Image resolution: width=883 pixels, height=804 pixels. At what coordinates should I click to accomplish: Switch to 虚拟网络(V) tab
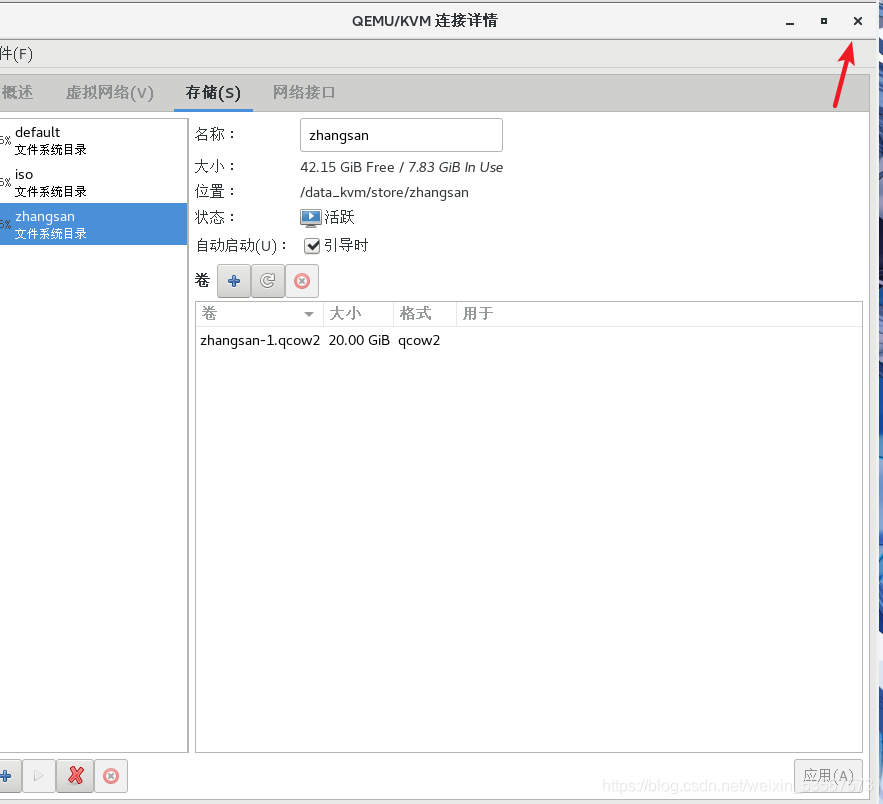coord(110,92)
